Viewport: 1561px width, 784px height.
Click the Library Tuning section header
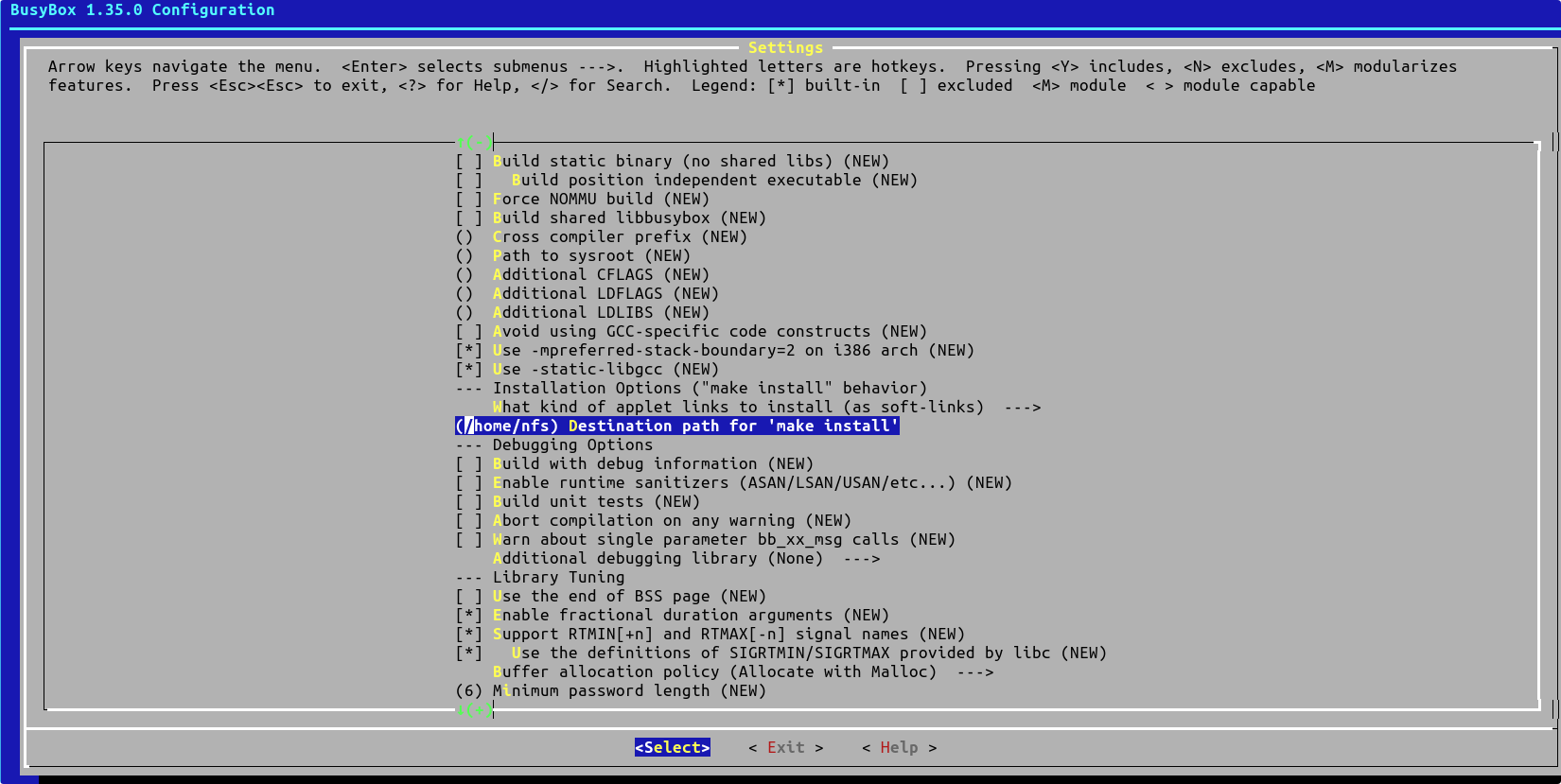pos(539,577)
